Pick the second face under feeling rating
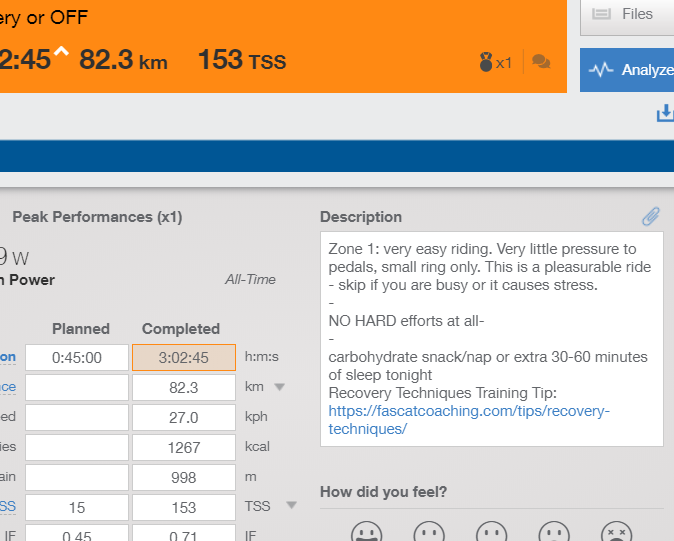674x541 pixels. [430, 532]
